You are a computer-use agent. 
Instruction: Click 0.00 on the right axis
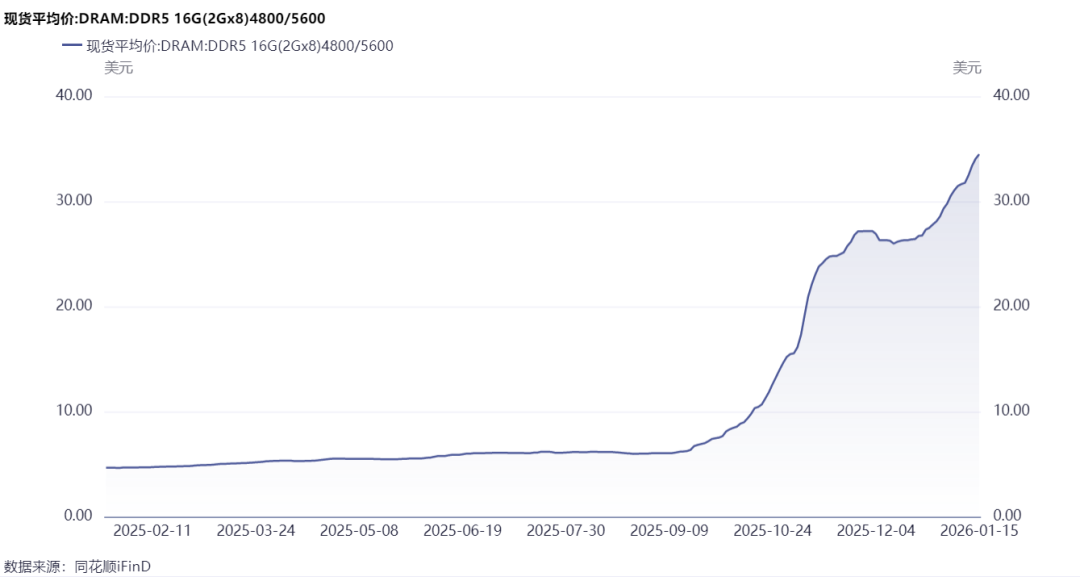(1007, 515)
